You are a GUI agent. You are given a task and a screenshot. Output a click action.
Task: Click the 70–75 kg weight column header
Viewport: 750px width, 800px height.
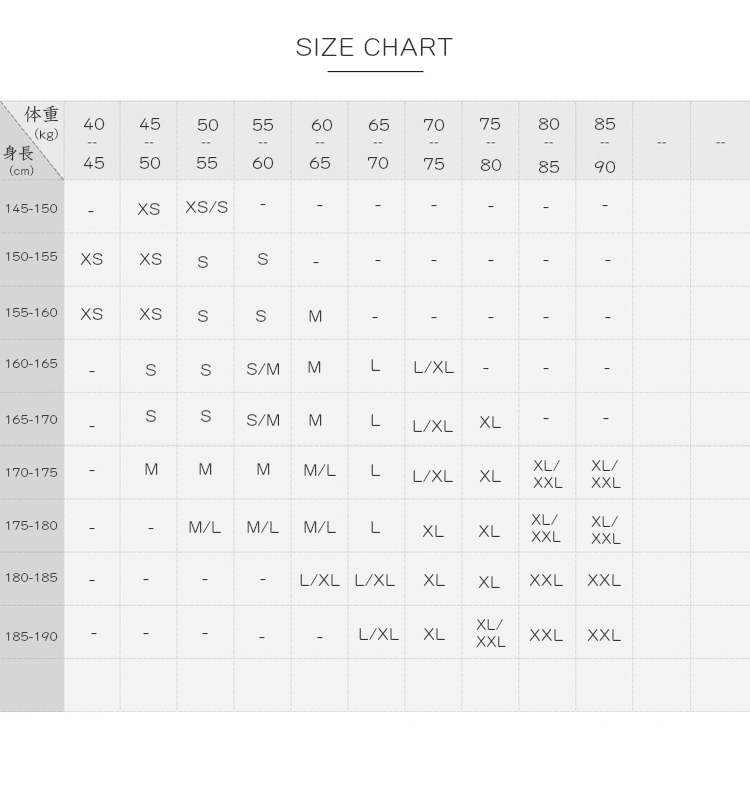pyautogui.click(x=434, y=143)
